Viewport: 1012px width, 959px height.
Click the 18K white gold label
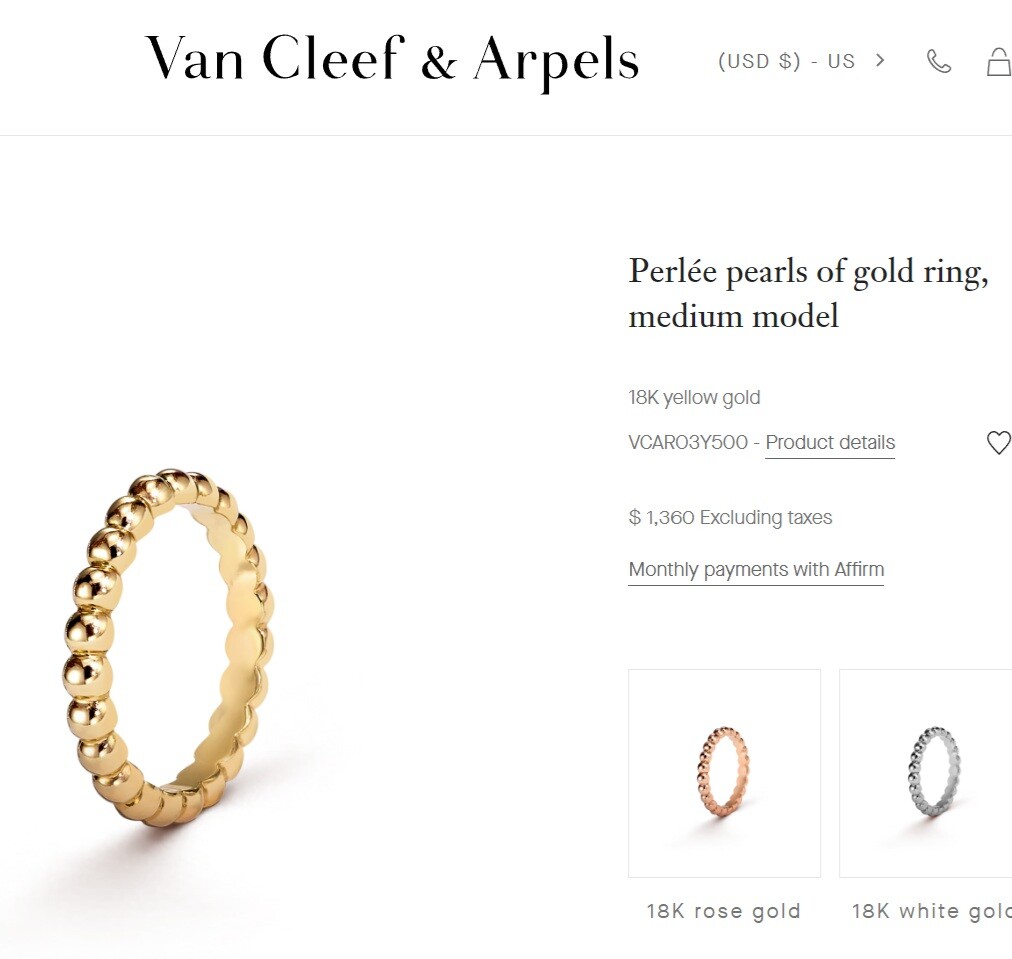[x=931, y=911]
